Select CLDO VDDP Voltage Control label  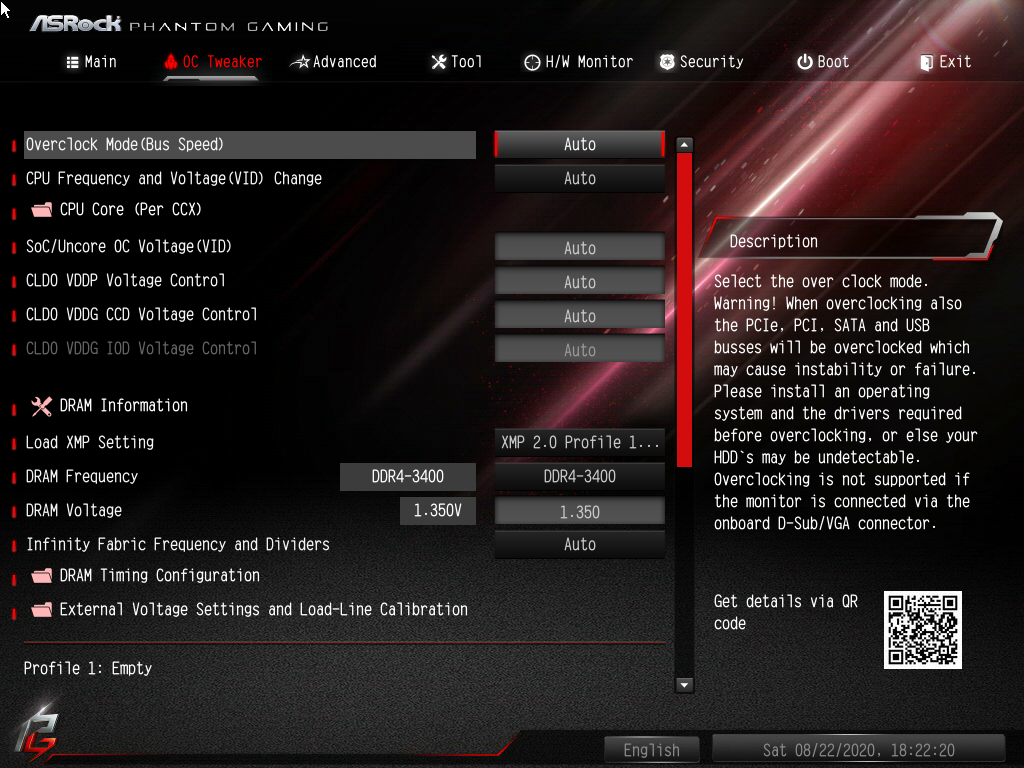point(125,281)
